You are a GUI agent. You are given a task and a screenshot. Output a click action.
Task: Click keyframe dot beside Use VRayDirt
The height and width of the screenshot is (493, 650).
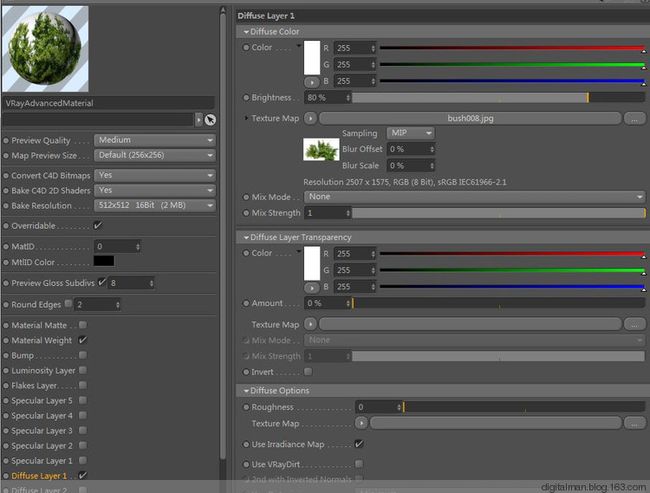246,464
